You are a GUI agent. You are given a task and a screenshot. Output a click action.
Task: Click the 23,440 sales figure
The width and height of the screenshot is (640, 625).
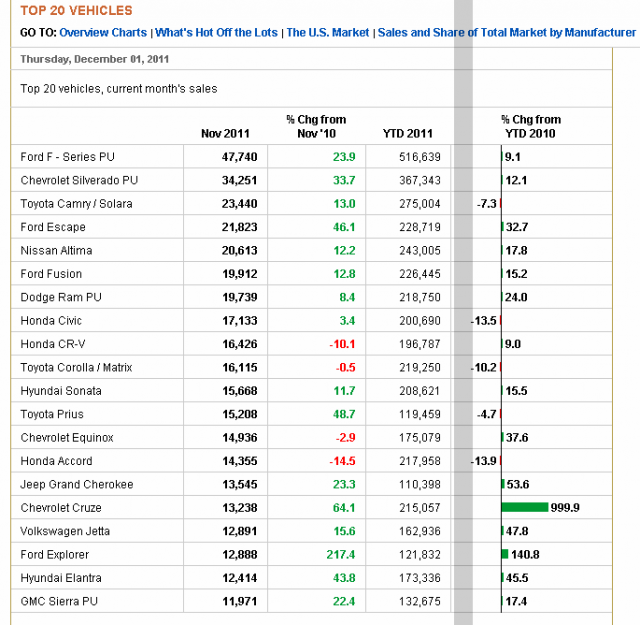point(240,204)
